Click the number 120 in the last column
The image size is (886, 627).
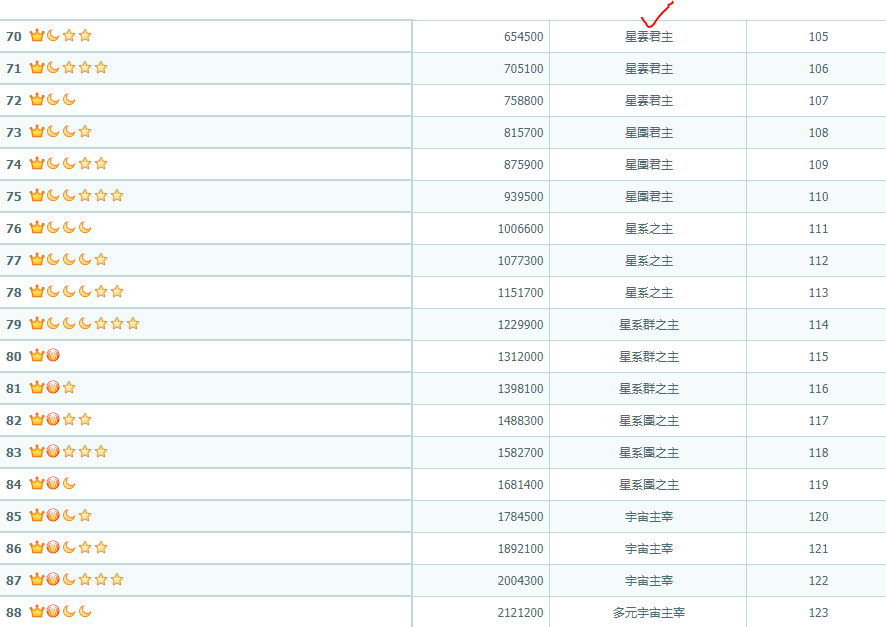[818, 517]
